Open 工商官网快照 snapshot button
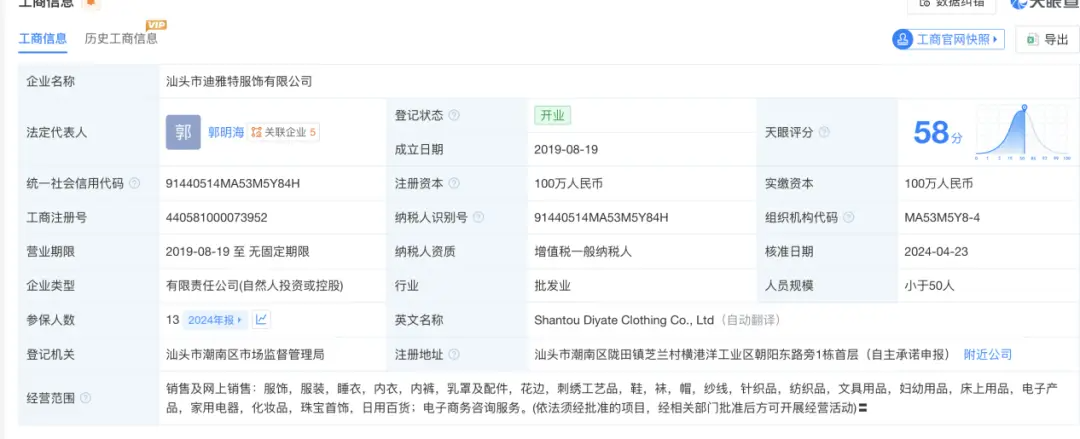 [x=948, y=39]
